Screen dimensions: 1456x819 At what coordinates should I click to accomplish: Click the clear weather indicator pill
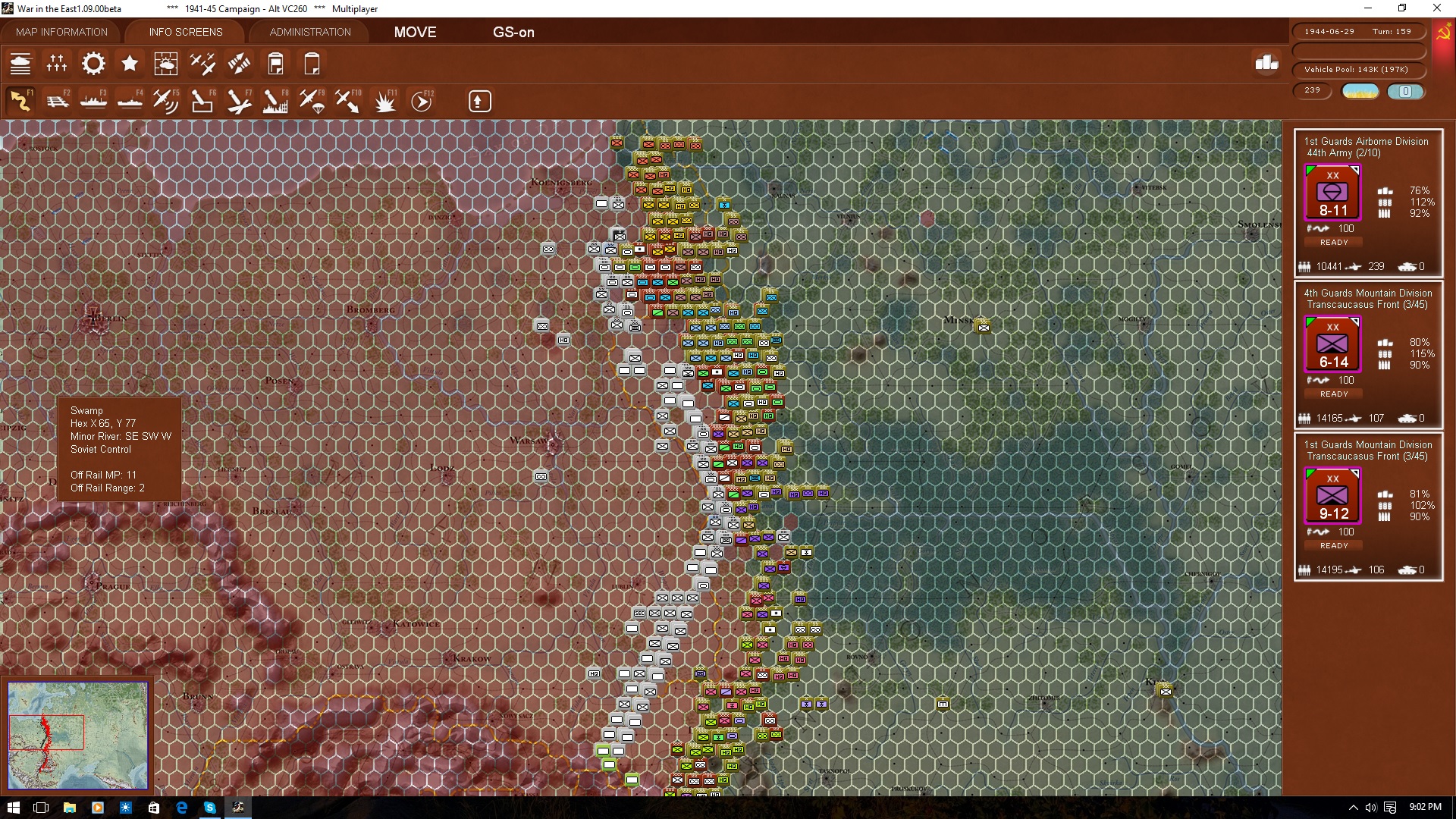pyautogui.click(x=1360, y=91)
